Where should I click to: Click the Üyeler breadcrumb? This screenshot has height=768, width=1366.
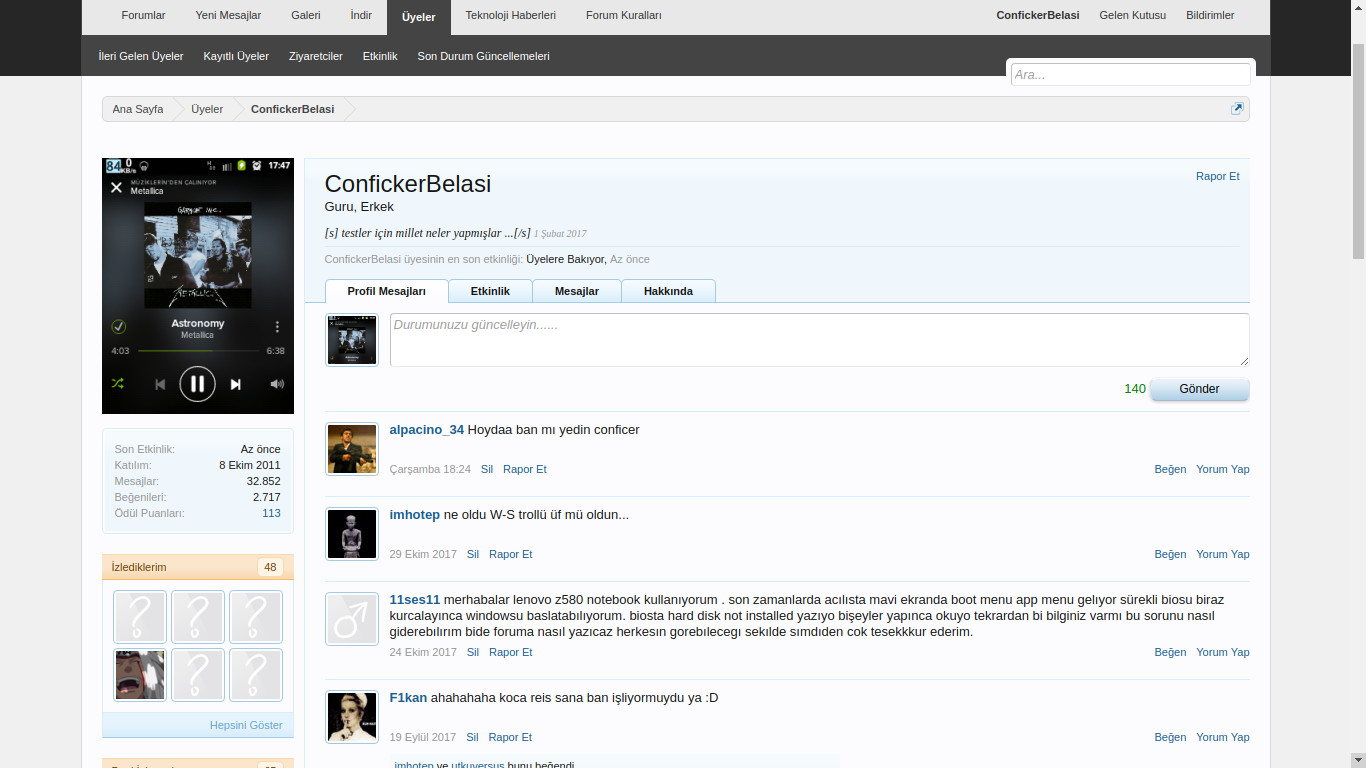pyautogui.click(x=207, y=109)
